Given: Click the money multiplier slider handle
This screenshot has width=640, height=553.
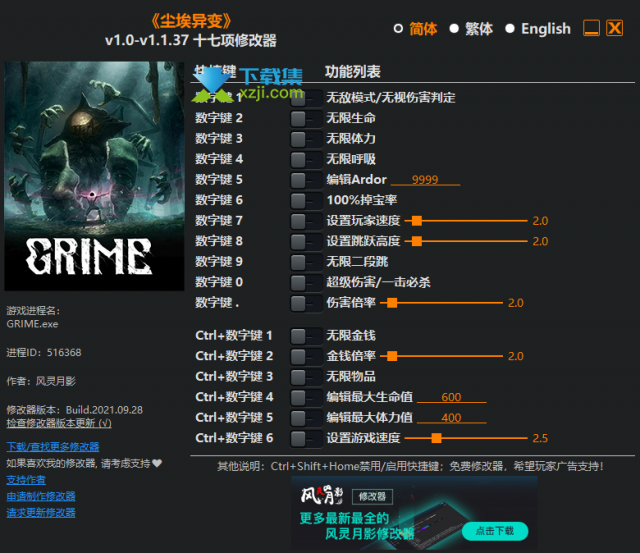Looking at the screenshot, I should tap(392, 356).
